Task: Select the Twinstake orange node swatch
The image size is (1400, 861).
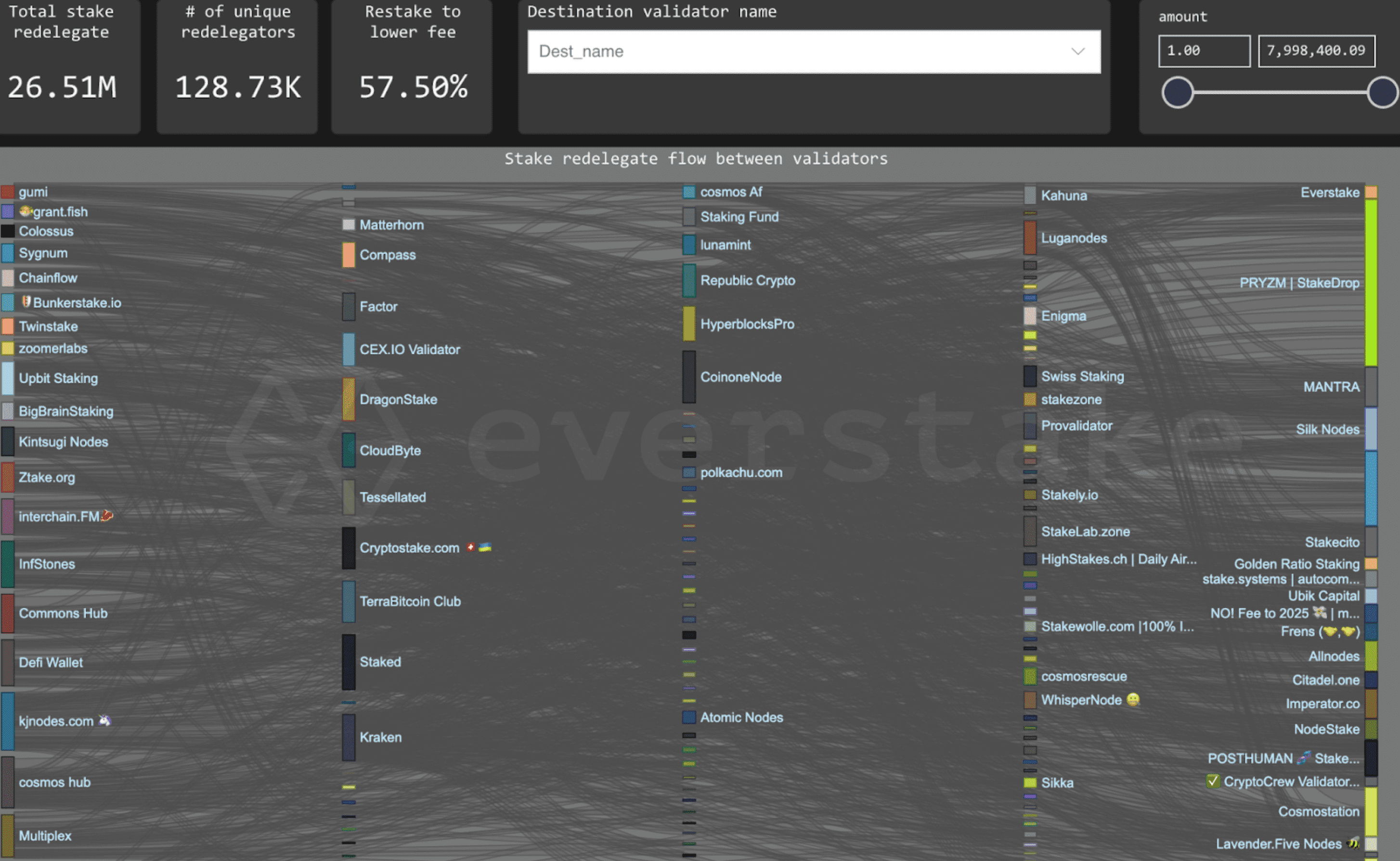Action: 7,326
